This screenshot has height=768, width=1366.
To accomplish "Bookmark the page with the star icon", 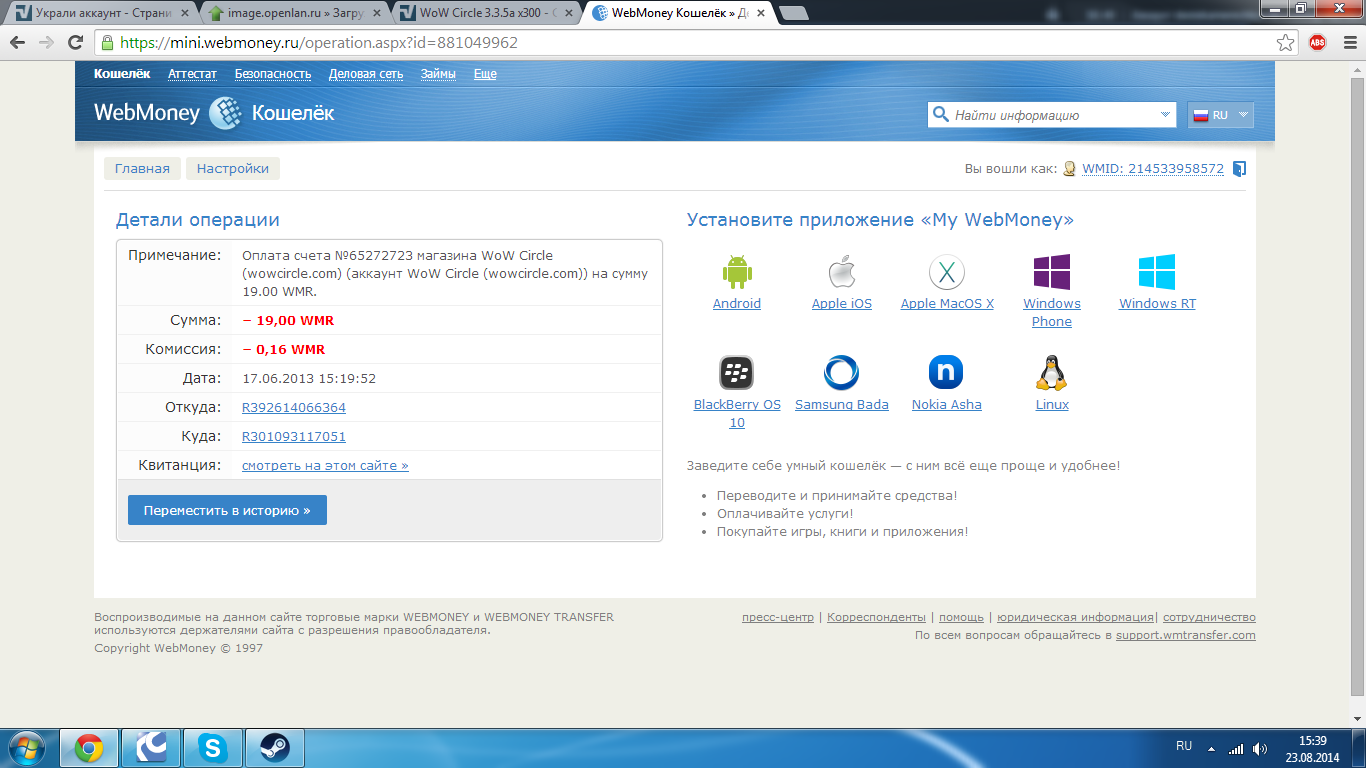I will [1286, 43].
